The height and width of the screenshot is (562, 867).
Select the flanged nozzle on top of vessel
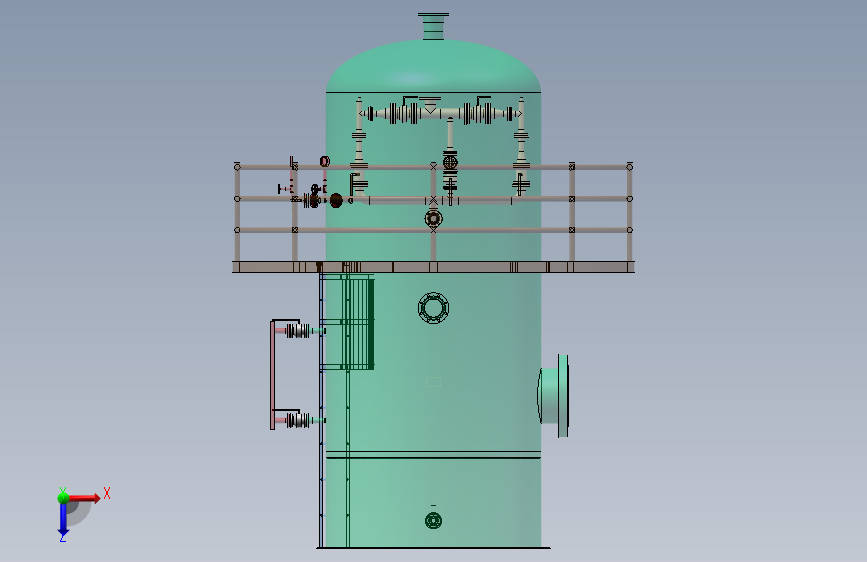434,27
